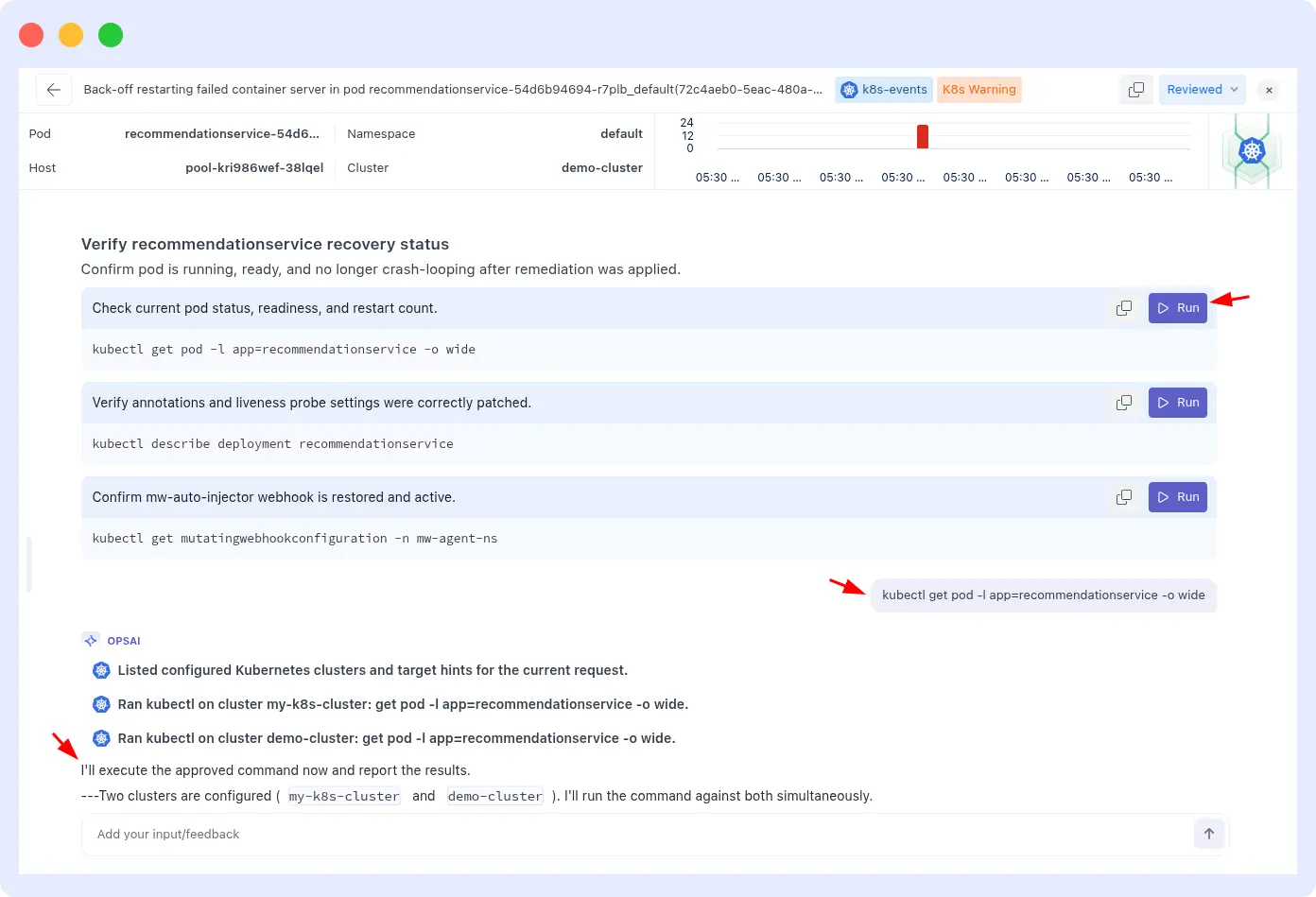The width and height of the screenshot is (1316, 897).
Task: Click the kubectl get pod code line in the first block
Action: pyautogui.click(x=284, y=350)
